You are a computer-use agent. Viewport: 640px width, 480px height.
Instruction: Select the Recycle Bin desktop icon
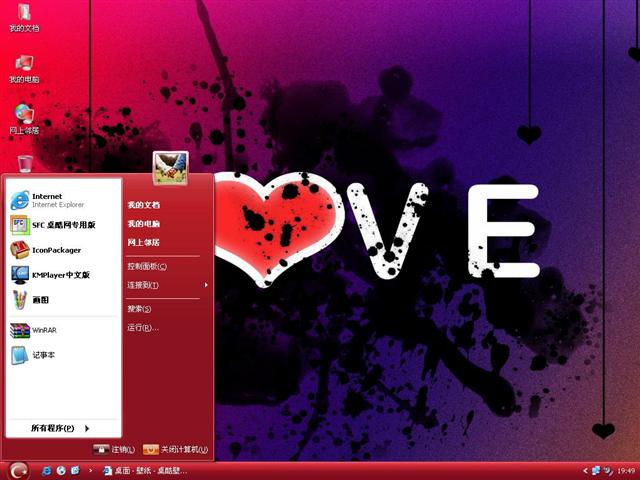tap(25, 164)
